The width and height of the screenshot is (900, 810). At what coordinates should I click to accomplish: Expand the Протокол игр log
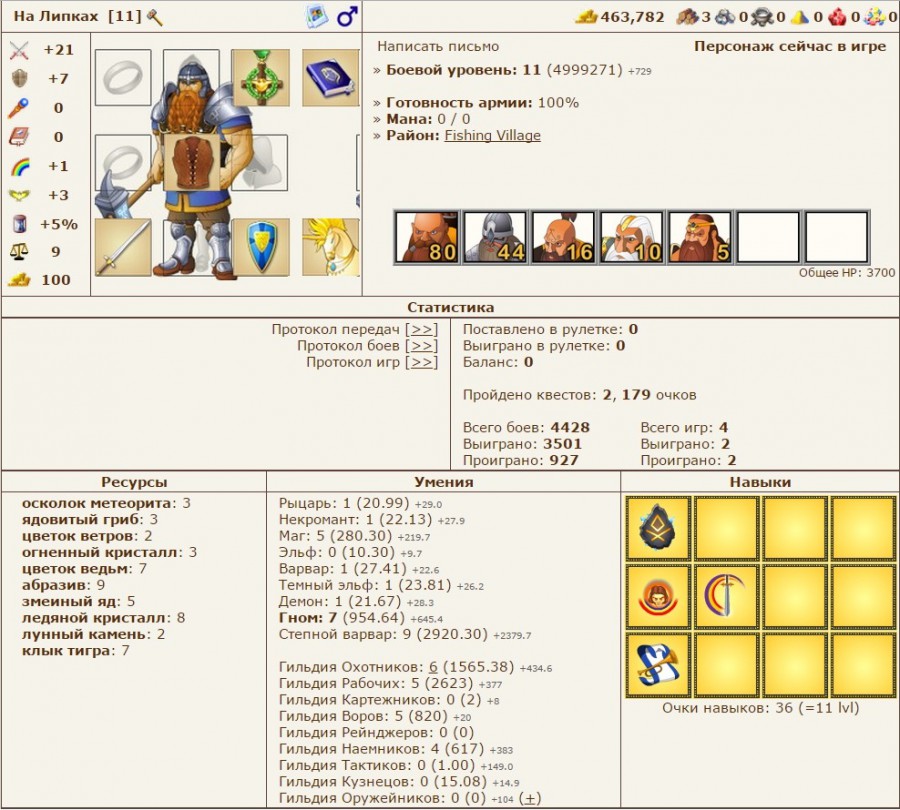(423, 362)
